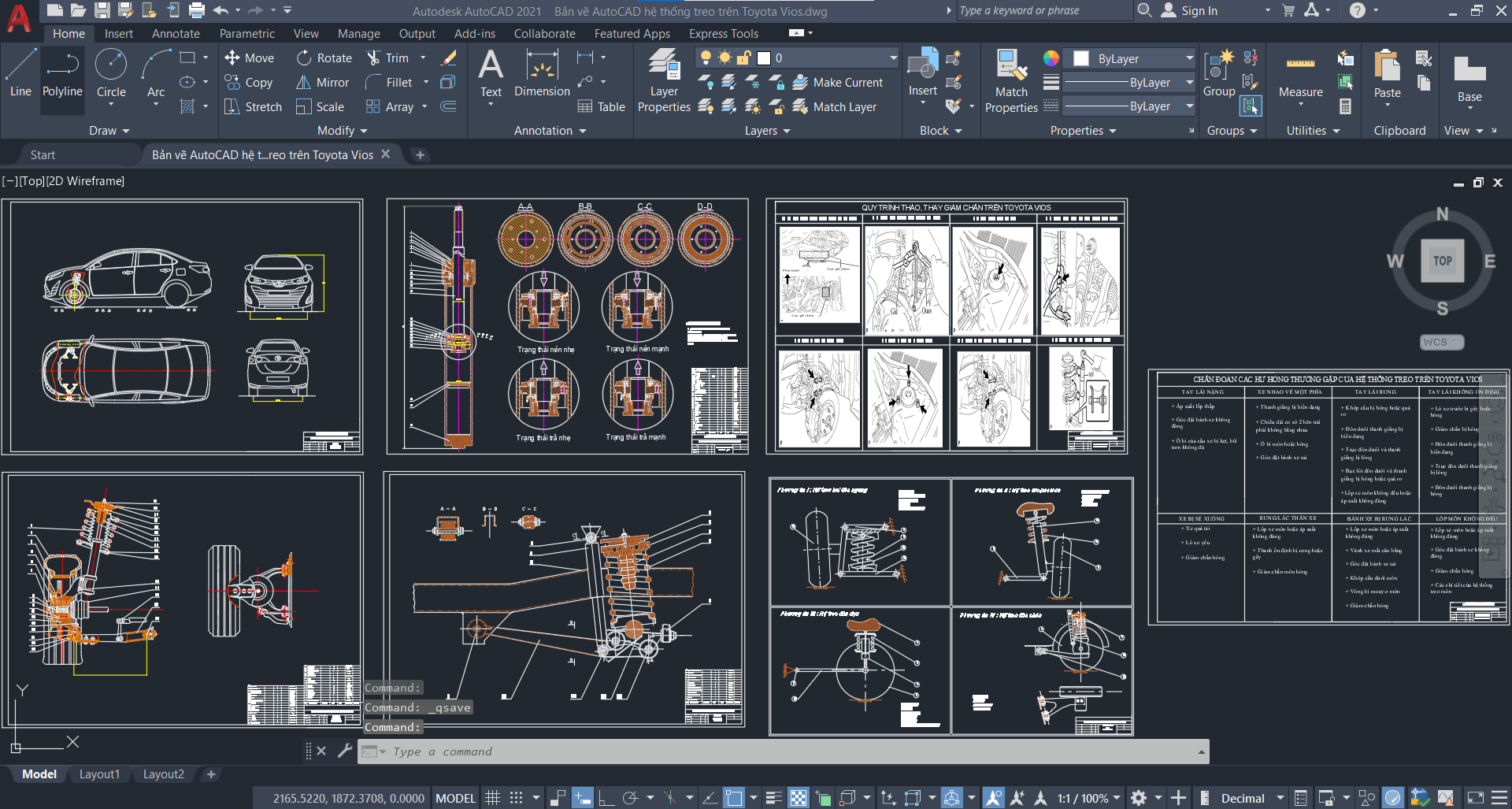Click the Copy tool

point(249,82)
